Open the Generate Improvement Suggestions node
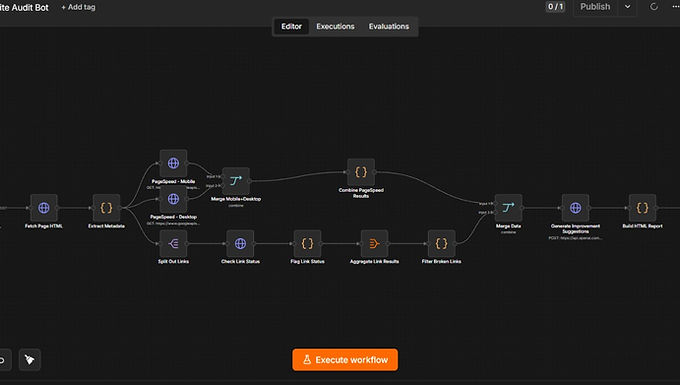This screenshot has width=680, height=385. pos(575,208)
